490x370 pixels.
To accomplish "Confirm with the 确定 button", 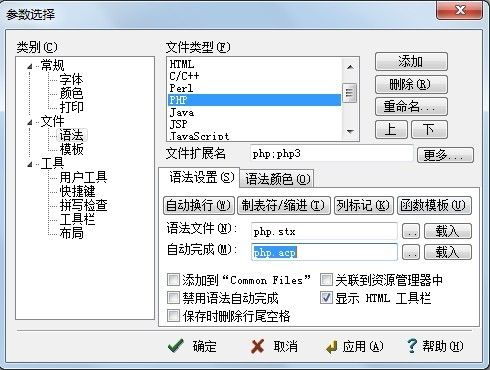I will pos(193,346).
